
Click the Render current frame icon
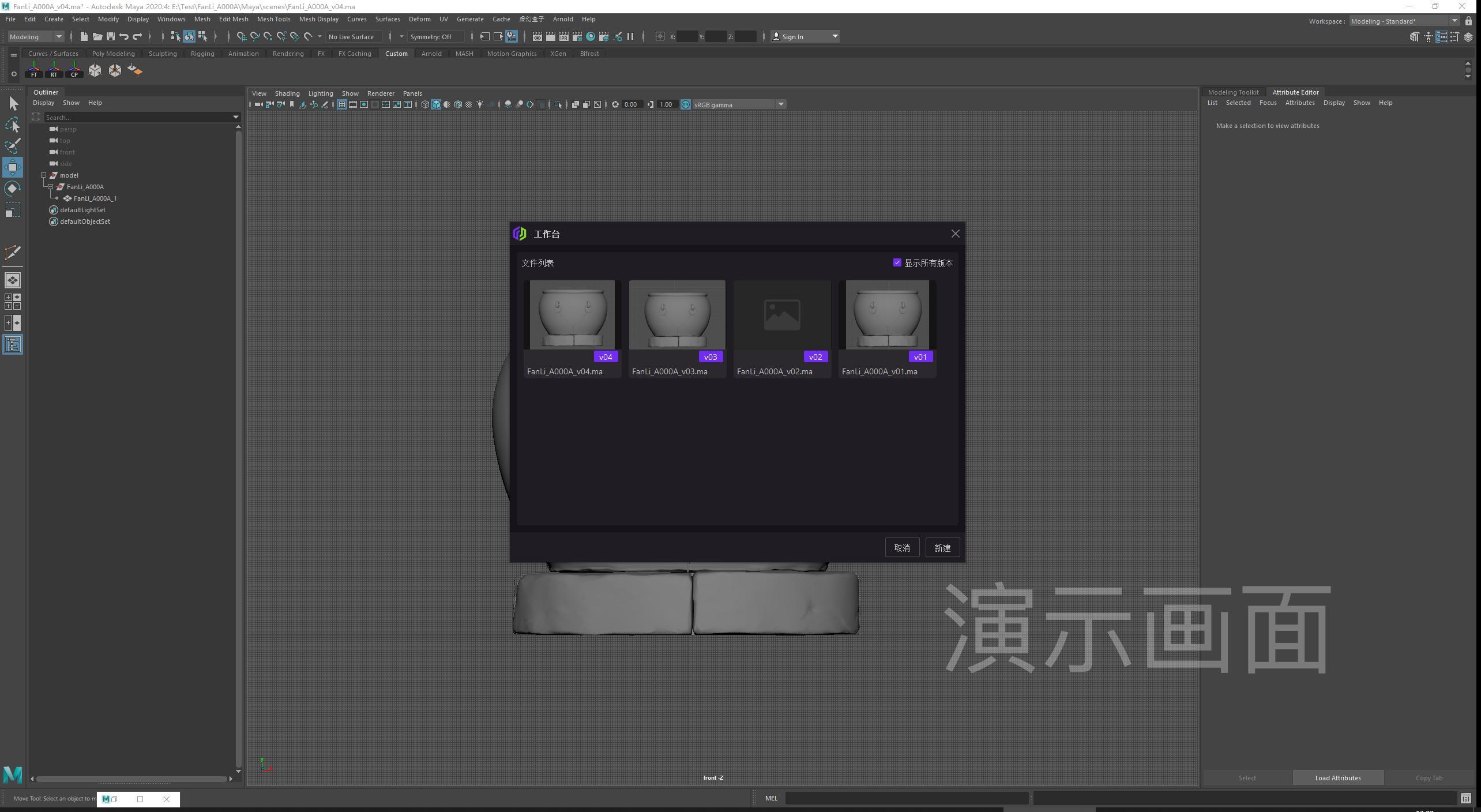pyautogui.click(x=551, y=36)
